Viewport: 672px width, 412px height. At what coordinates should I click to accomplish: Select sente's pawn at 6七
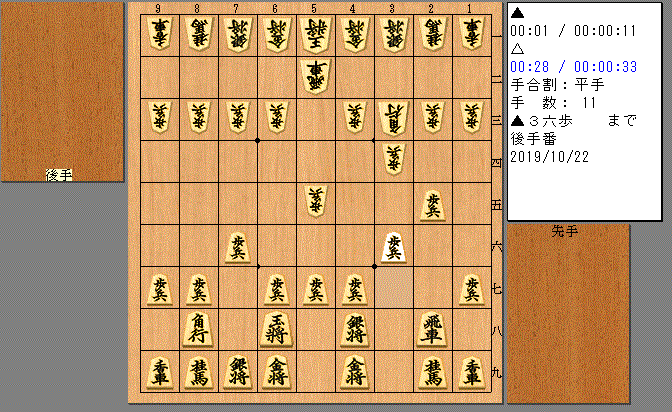(277, 290)
